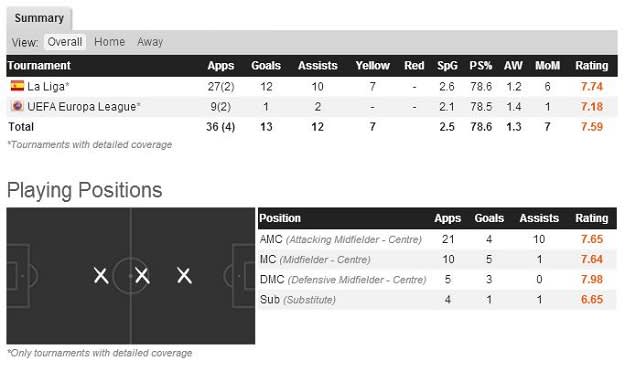This screenshot has width=625, height=367.
Task: Sort tournament table by Rating header
Action: click(592, 66)
